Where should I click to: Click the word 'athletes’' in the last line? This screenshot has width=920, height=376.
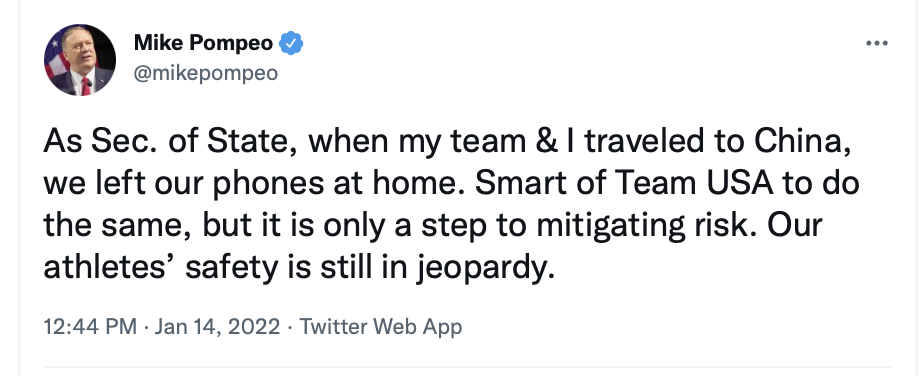(109, 268)
